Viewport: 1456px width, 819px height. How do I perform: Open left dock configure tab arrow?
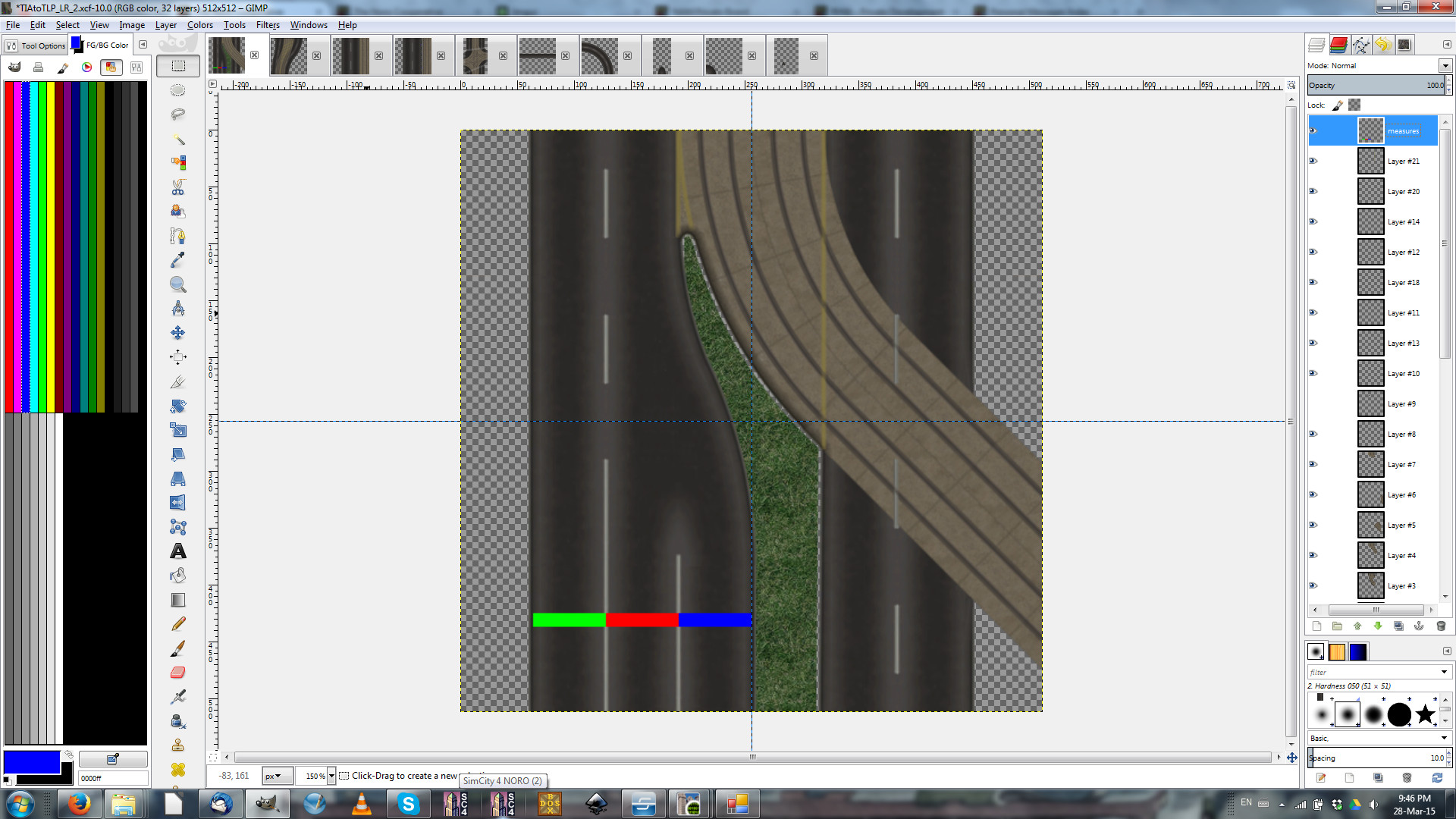143,45
